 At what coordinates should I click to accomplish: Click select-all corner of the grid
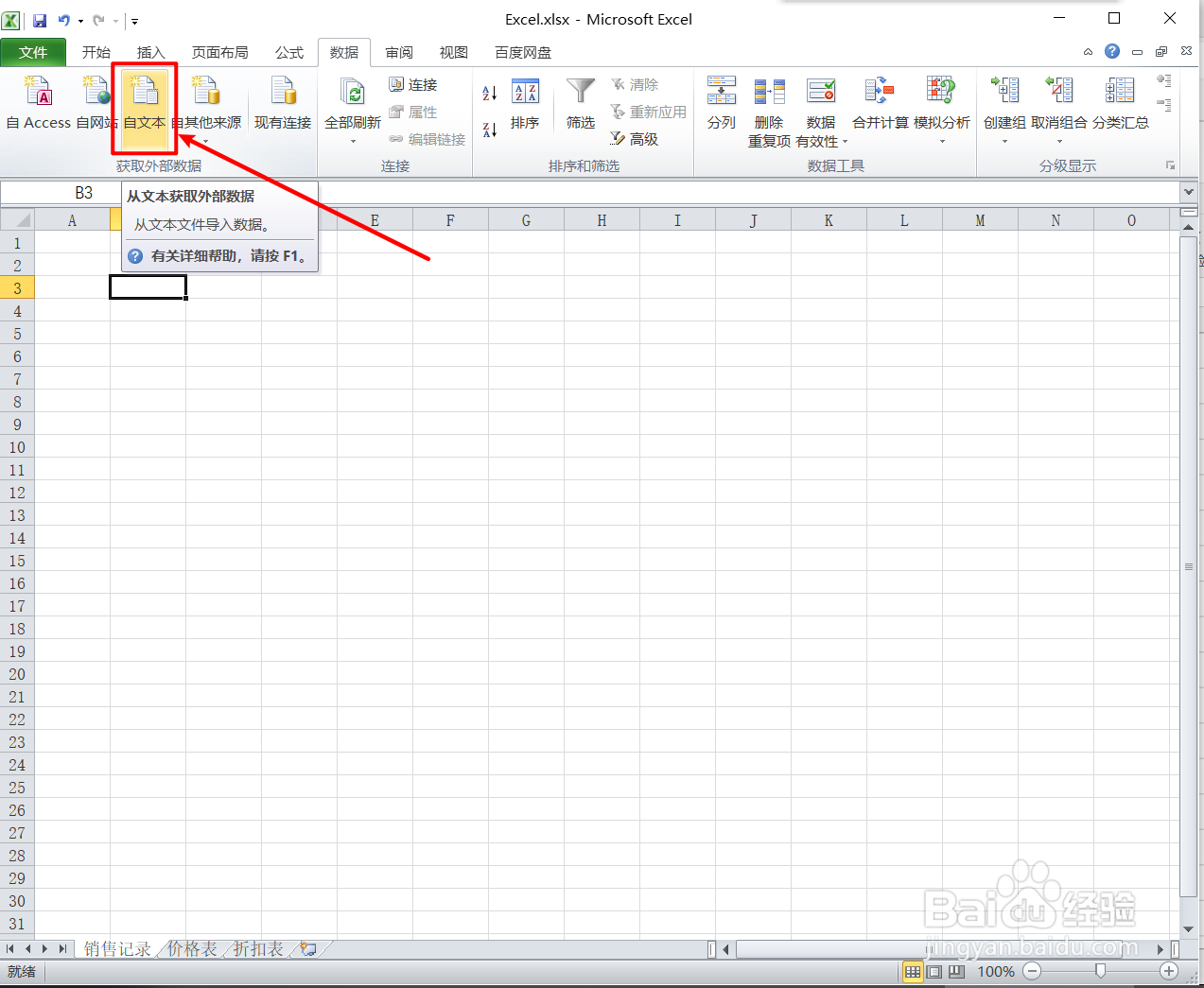coord(18,220)
